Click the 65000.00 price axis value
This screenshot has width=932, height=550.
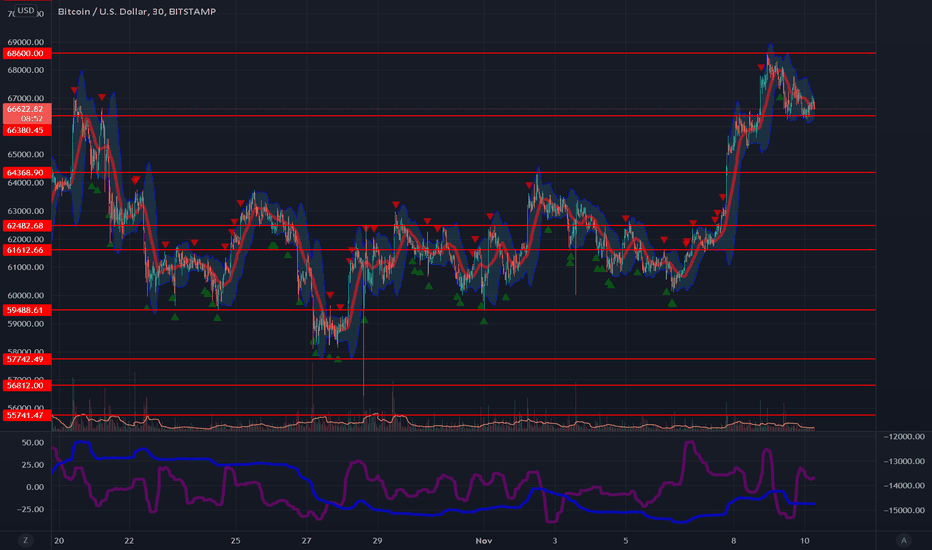pyautogui.click(x=26, y=155)
